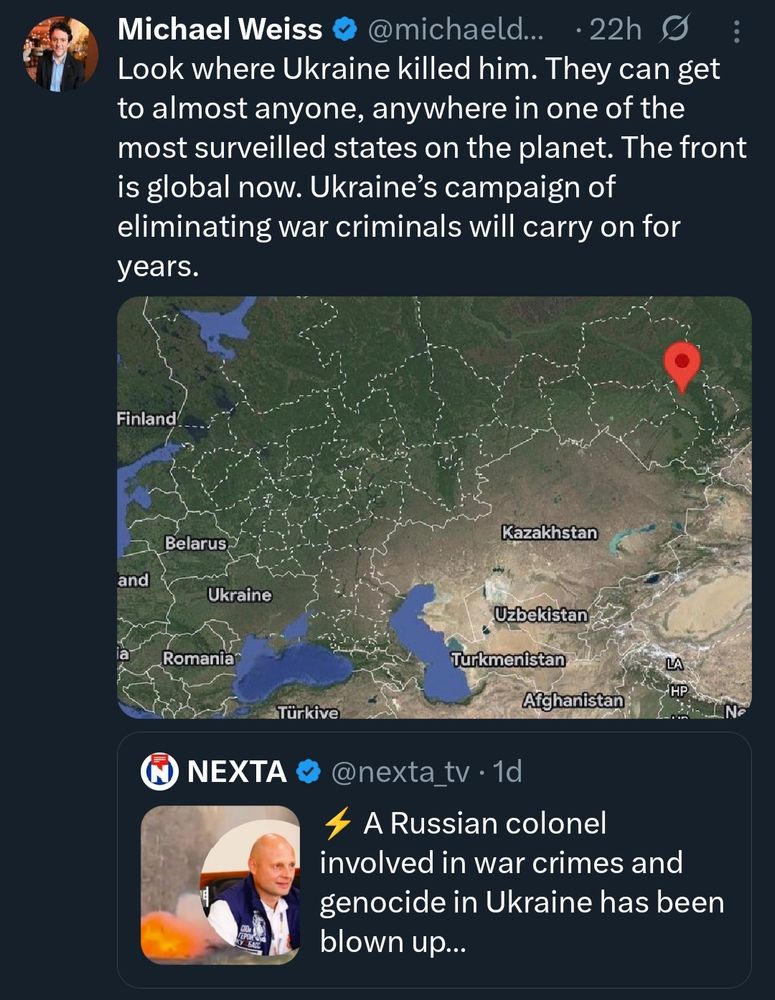Click the lightning bolt emoji in quote
The width and height of the screenshot is (775, 1000).
(337, 823)
